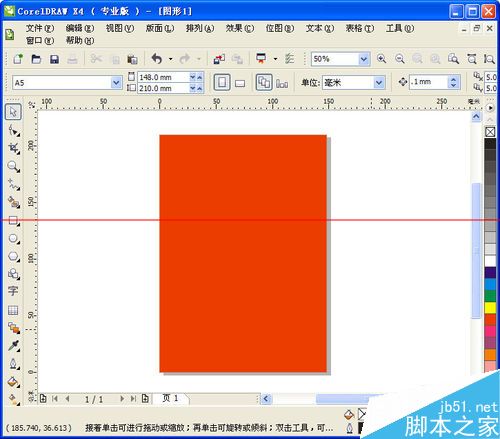500x439 pixels.
Task: Expand the color palette flyout arrow
Action: coord(490,108)
